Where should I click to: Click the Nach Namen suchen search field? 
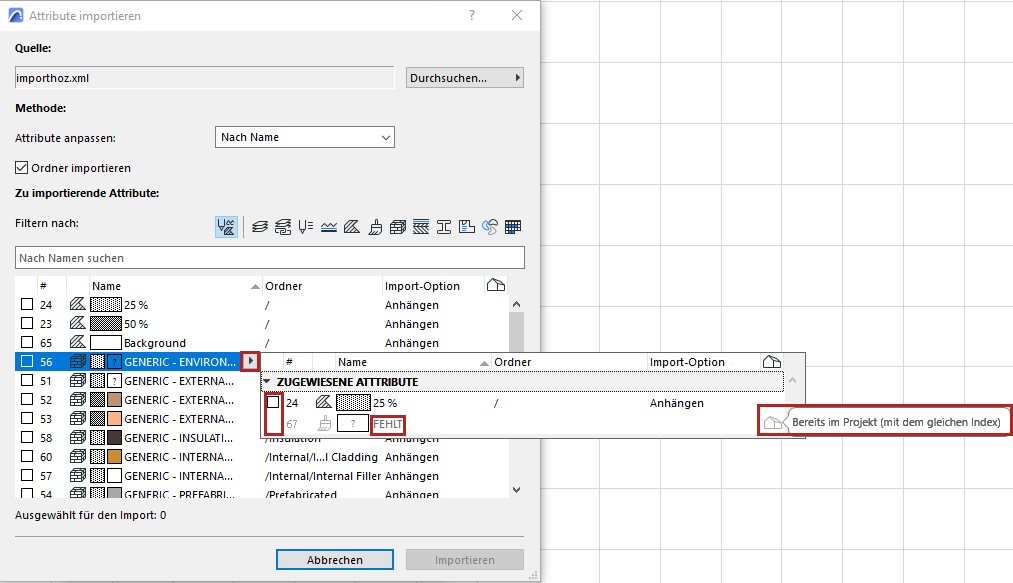[x=269, y=258]
